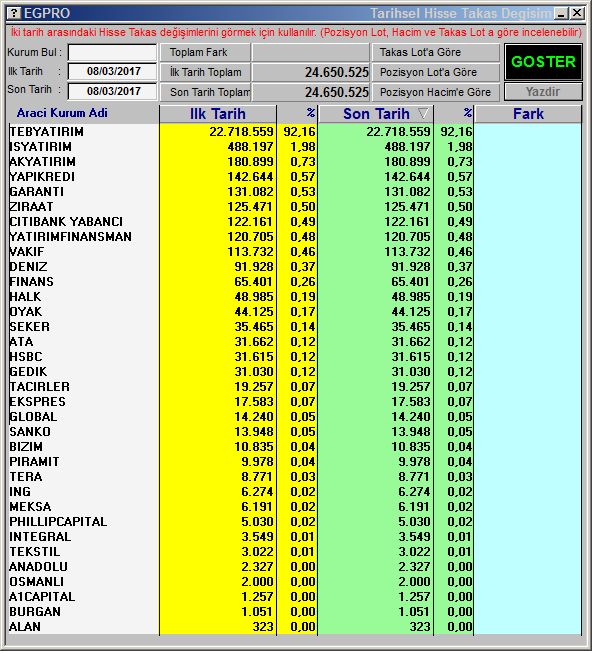Image resolution: width=592 pixels, height=651 pixels.
Task: Select Pozisyon Hacim'e Göre option
Action: pos(435,92)
